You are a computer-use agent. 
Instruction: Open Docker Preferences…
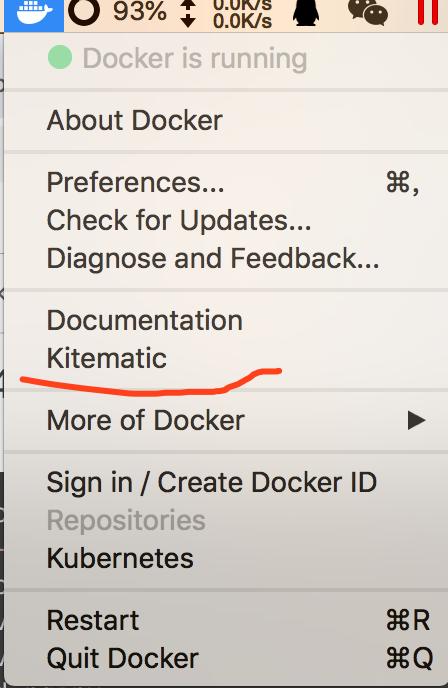pyautogui.click(x=226, y=182)
